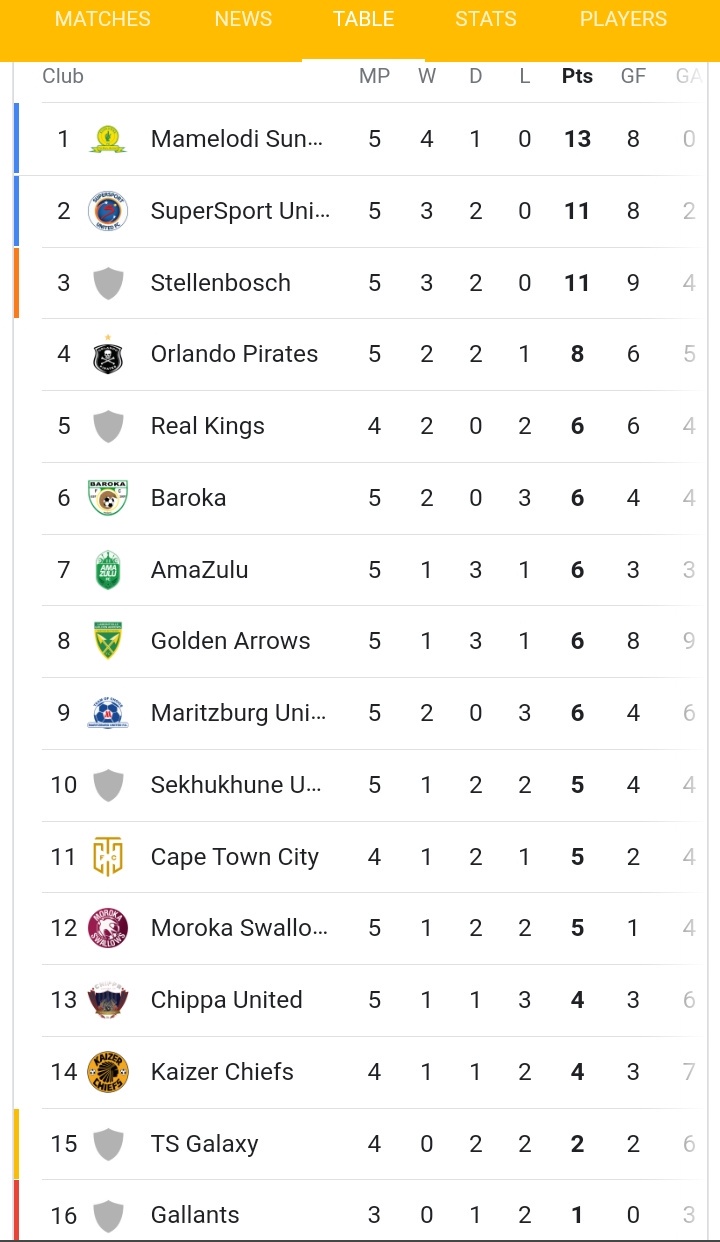Tap the TS Galaxy placeholder shield
This screenshot has width=720, height=1242.
(x=108, y=1144)
